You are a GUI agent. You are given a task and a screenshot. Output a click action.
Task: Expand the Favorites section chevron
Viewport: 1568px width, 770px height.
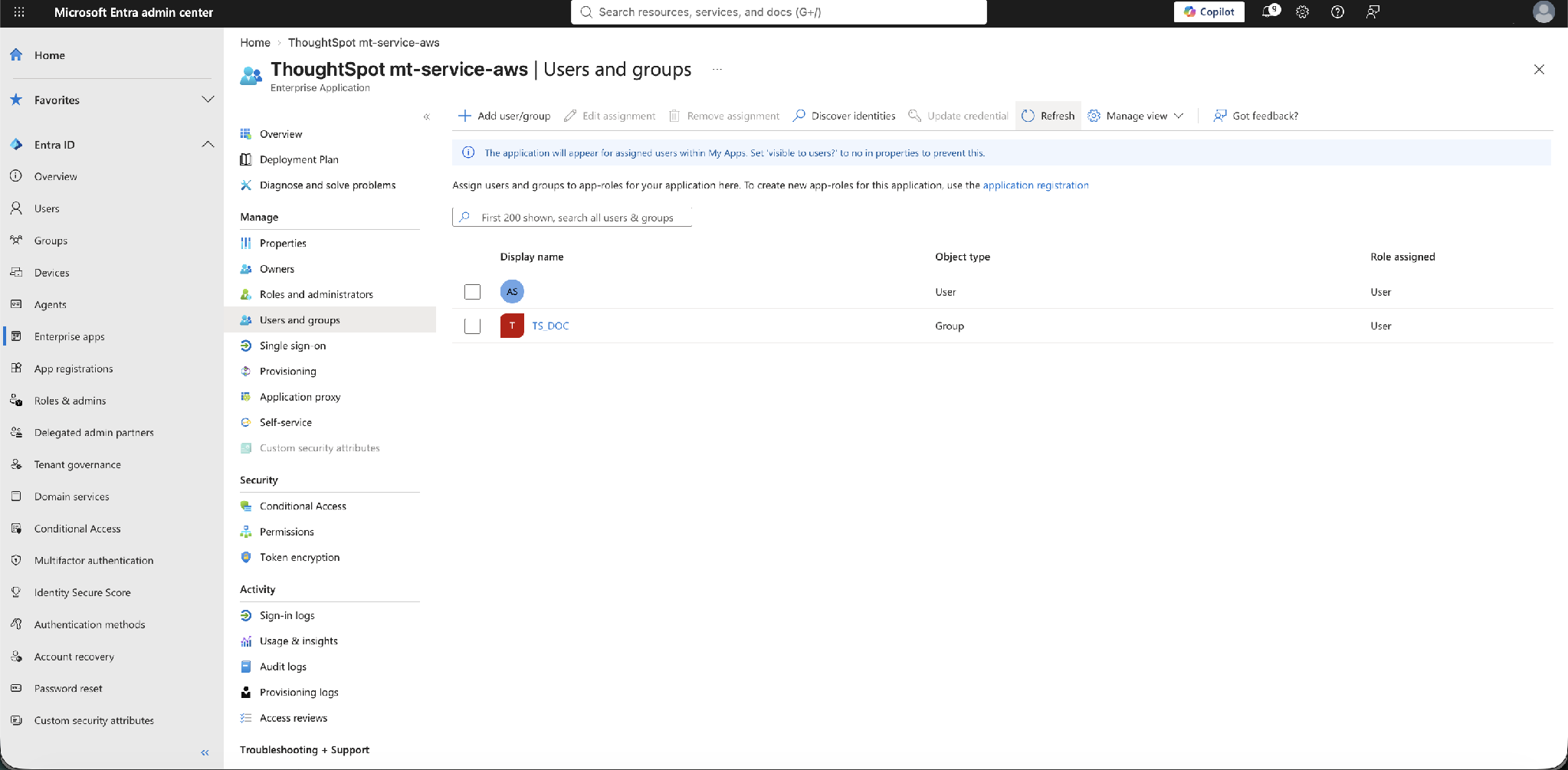(x=208, y=100)
